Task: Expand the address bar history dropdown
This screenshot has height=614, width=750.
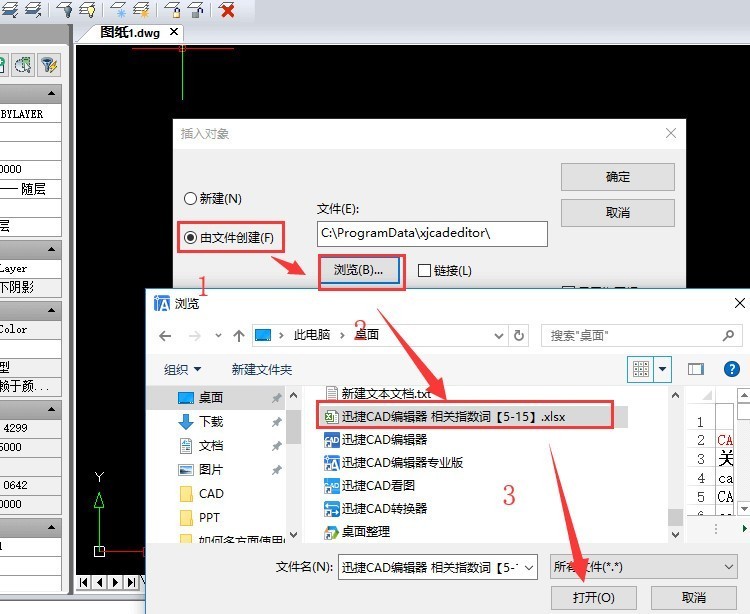Action: (x=498, y=336)
